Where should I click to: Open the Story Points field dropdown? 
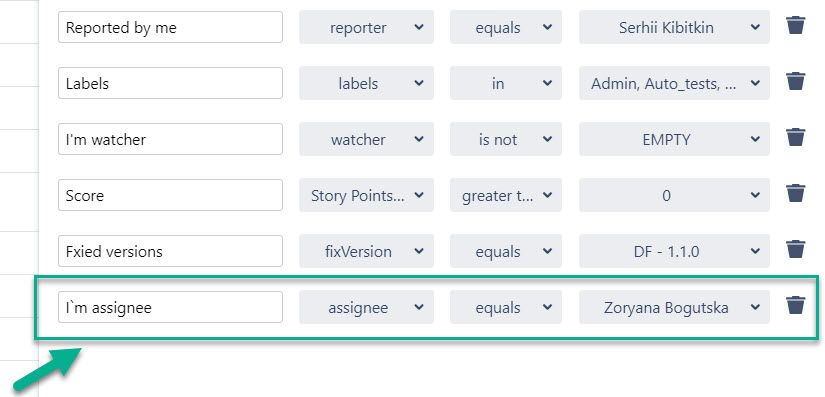point(366,196)
